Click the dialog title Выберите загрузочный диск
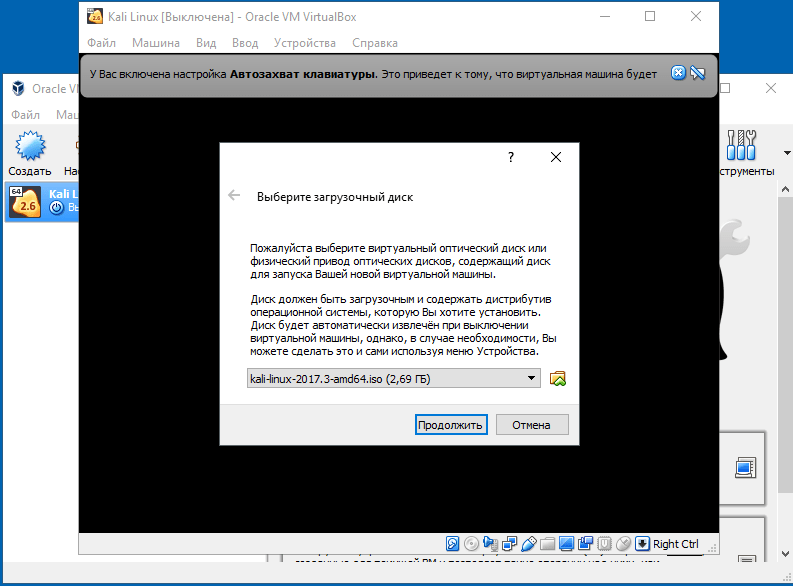Screen dimensions: 793x586 pyautogui.click(x=335, y=197)
